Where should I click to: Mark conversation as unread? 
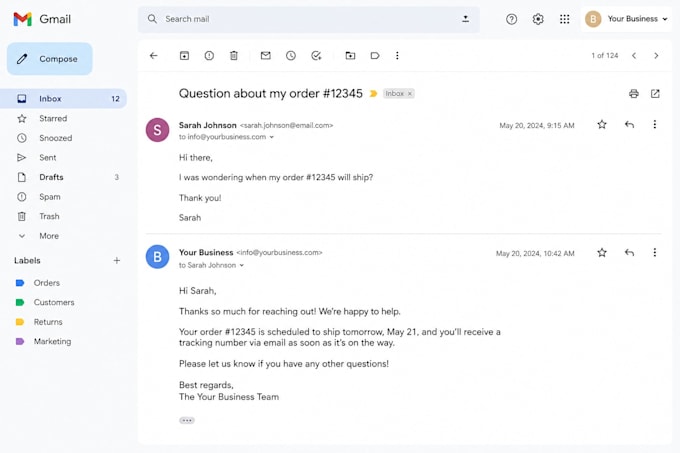265,55
